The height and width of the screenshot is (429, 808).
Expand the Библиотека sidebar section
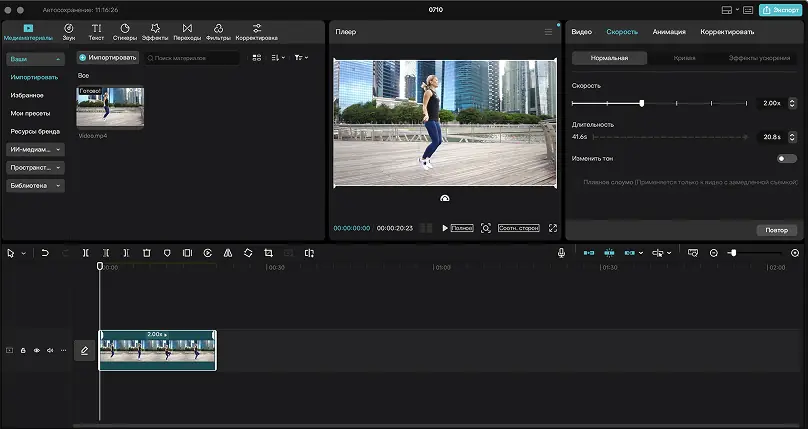pos(36,185)
